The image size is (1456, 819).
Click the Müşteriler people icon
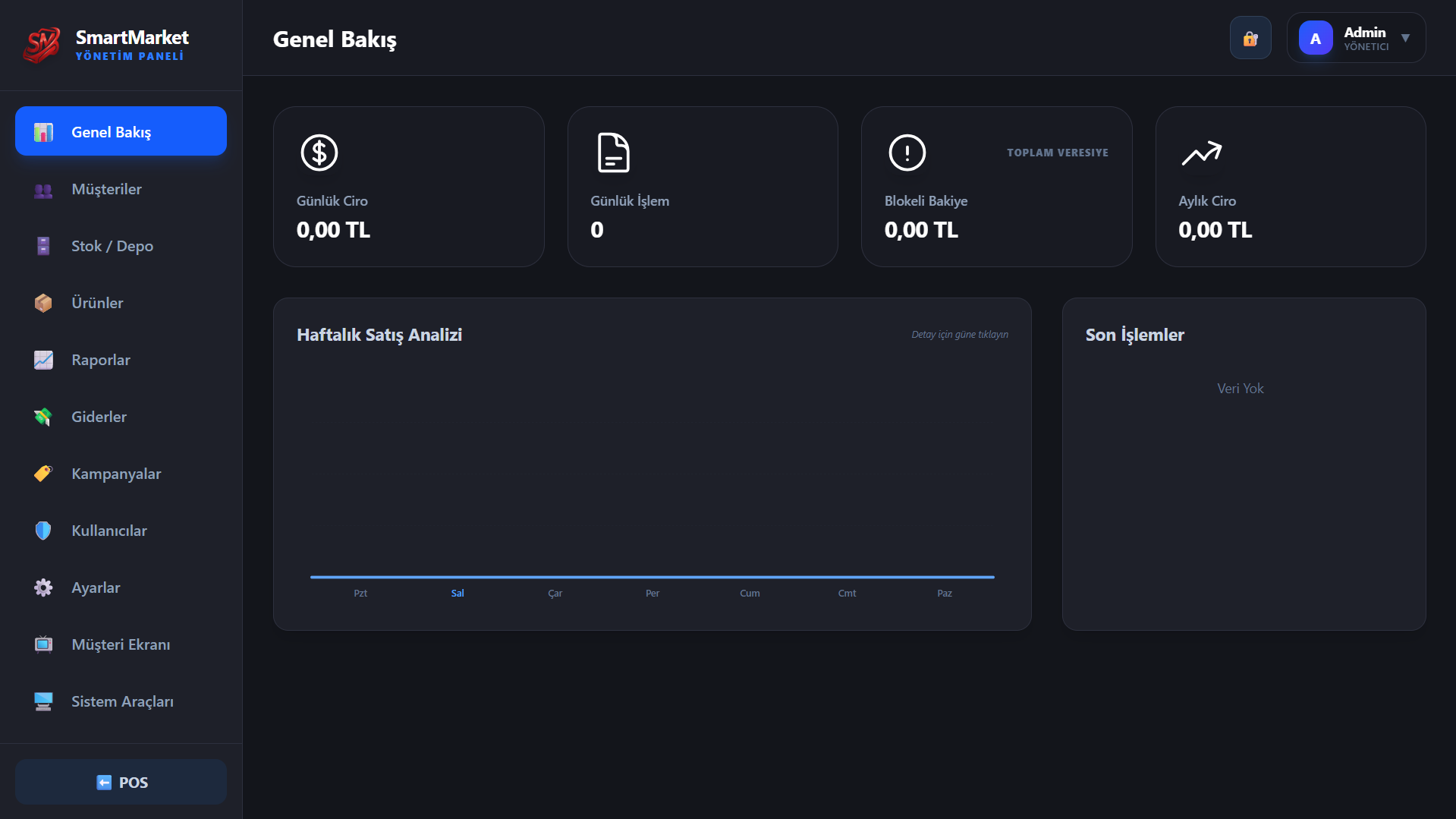tap(43, 190)
